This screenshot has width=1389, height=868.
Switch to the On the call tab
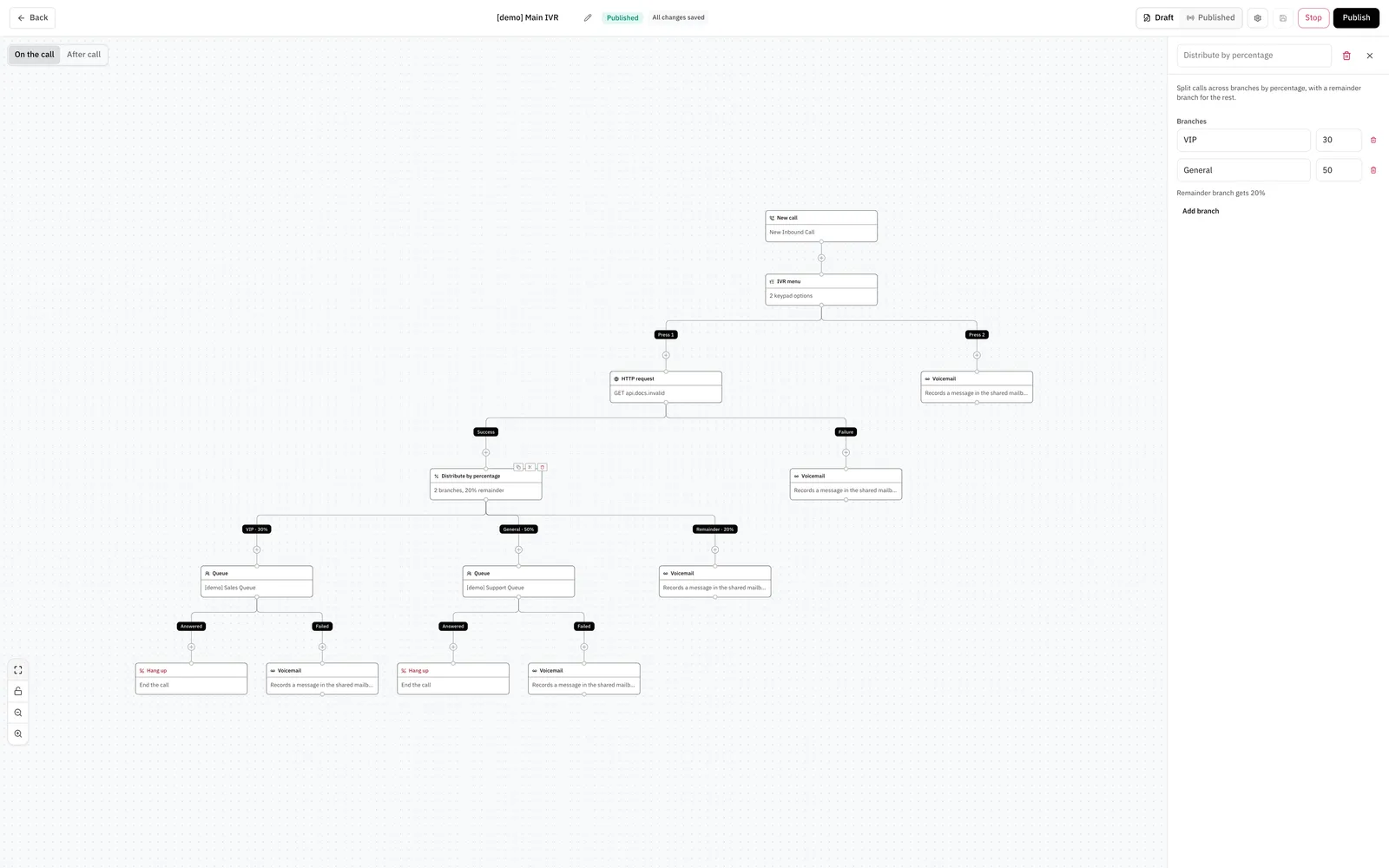coord(35,55)
